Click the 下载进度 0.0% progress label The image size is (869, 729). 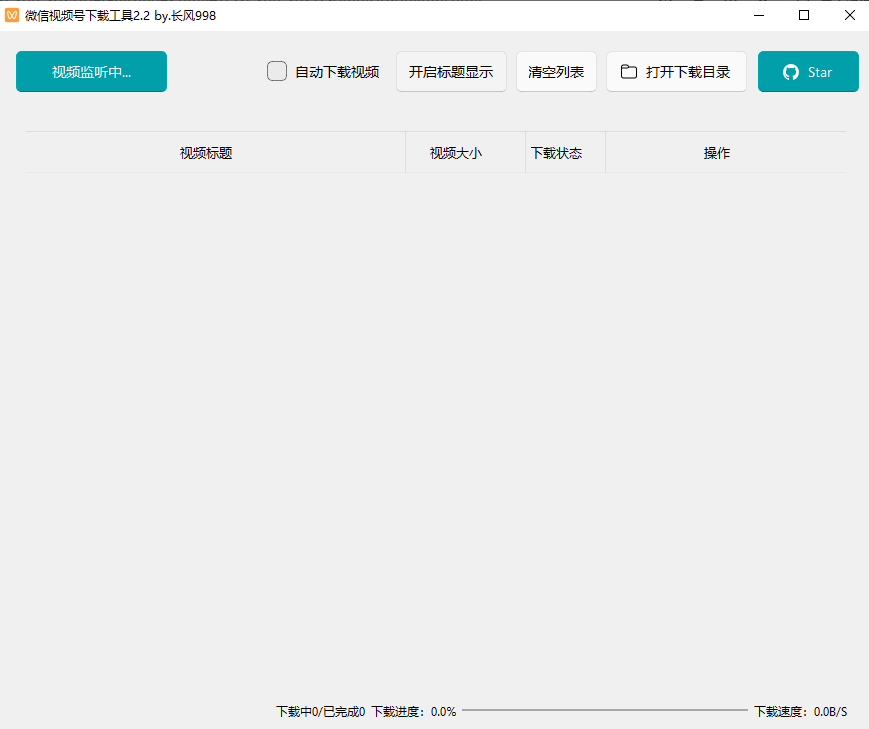(x=415, y=711)
